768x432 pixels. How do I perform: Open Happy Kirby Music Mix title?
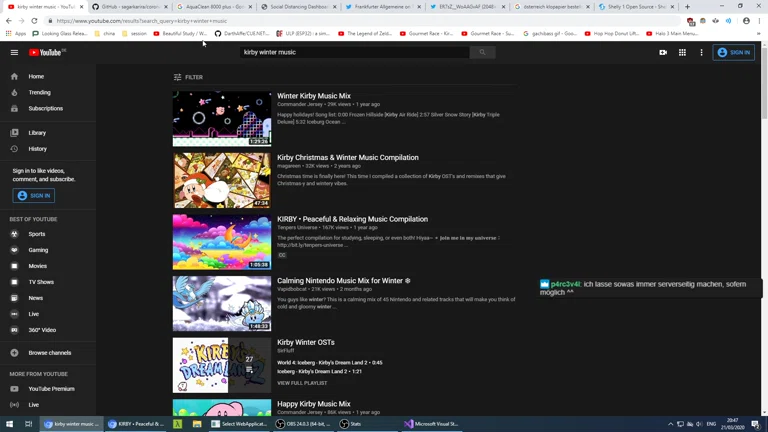point(313,404)
